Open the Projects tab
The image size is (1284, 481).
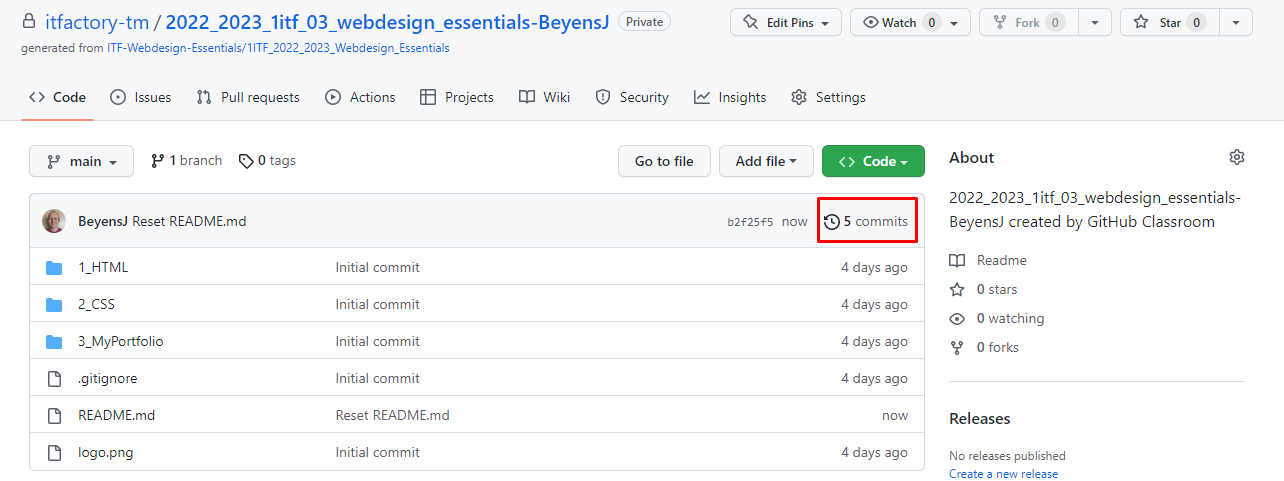coord(457,97)
